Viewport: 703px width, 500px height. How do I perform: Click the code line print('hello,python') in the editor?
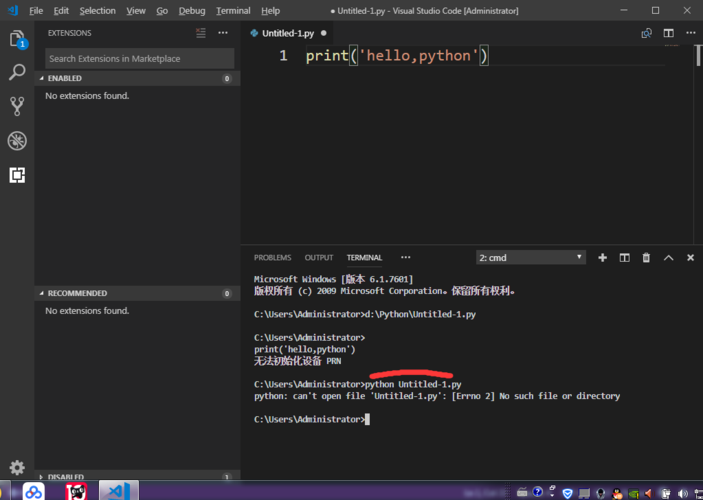(397, 56)
